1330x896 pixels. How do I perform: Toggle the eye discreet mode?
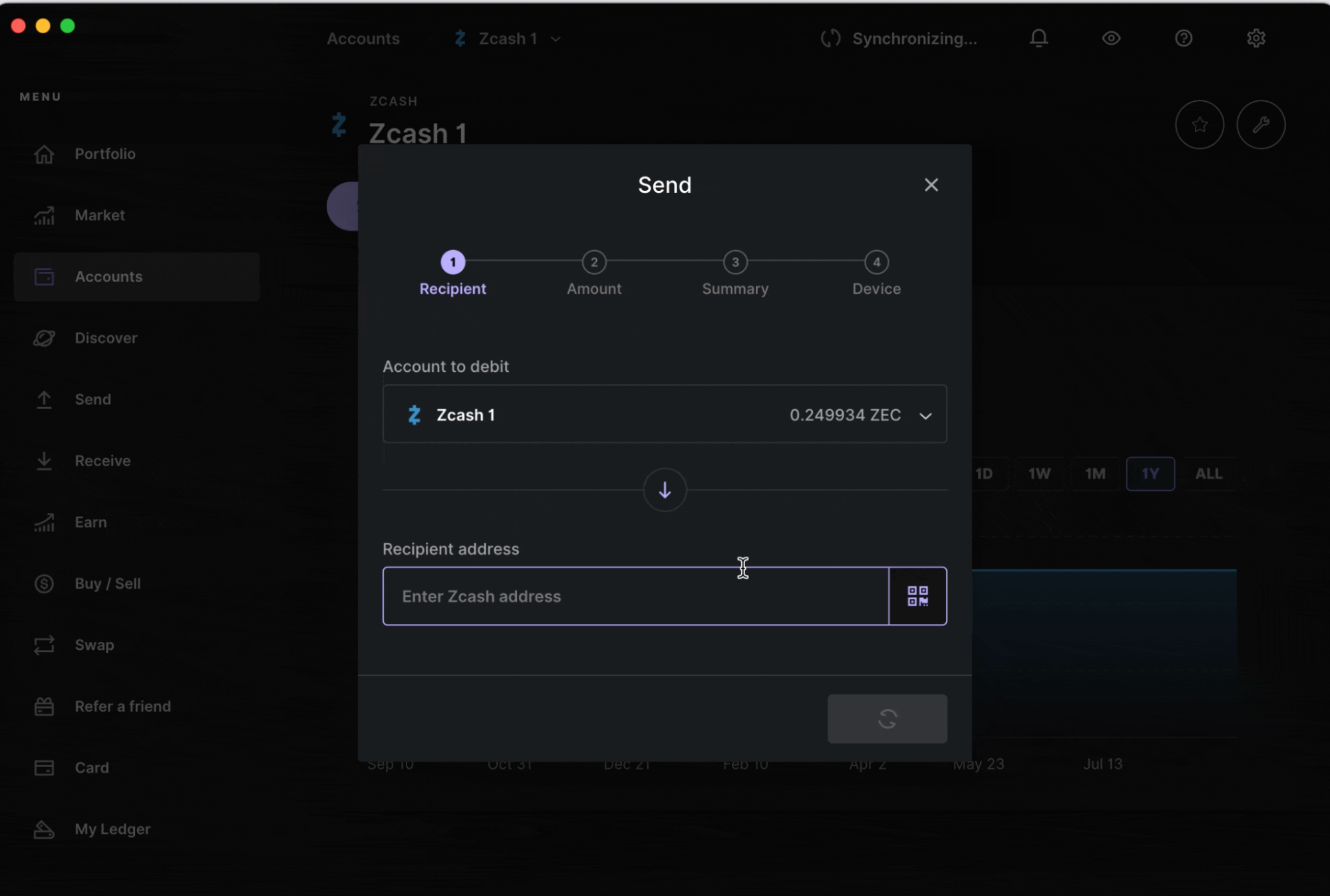pyautogui.click(x=1110, y=39)
